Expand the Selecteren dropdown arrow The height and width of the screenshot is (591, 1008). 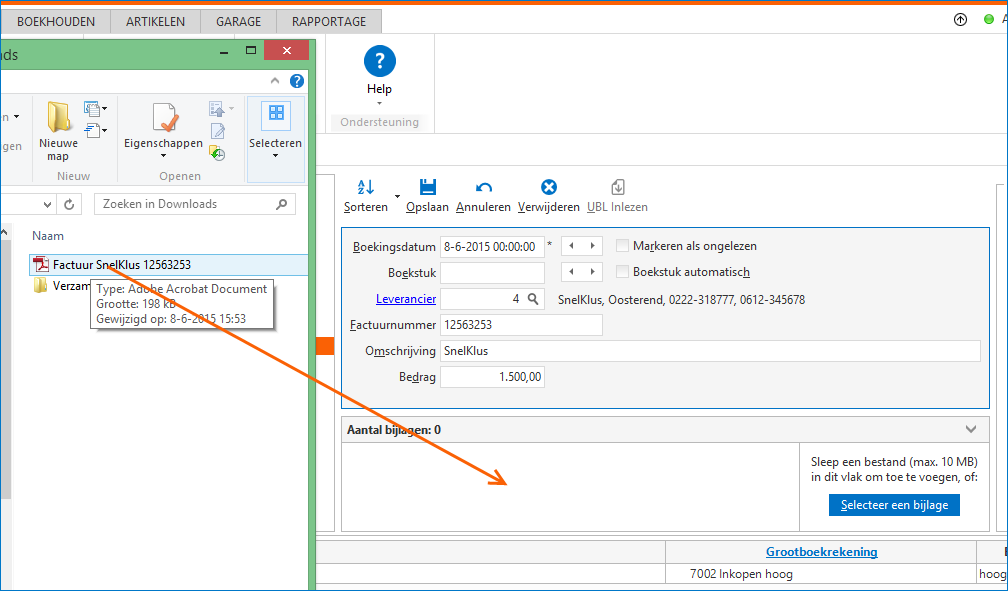click(276, 156)
